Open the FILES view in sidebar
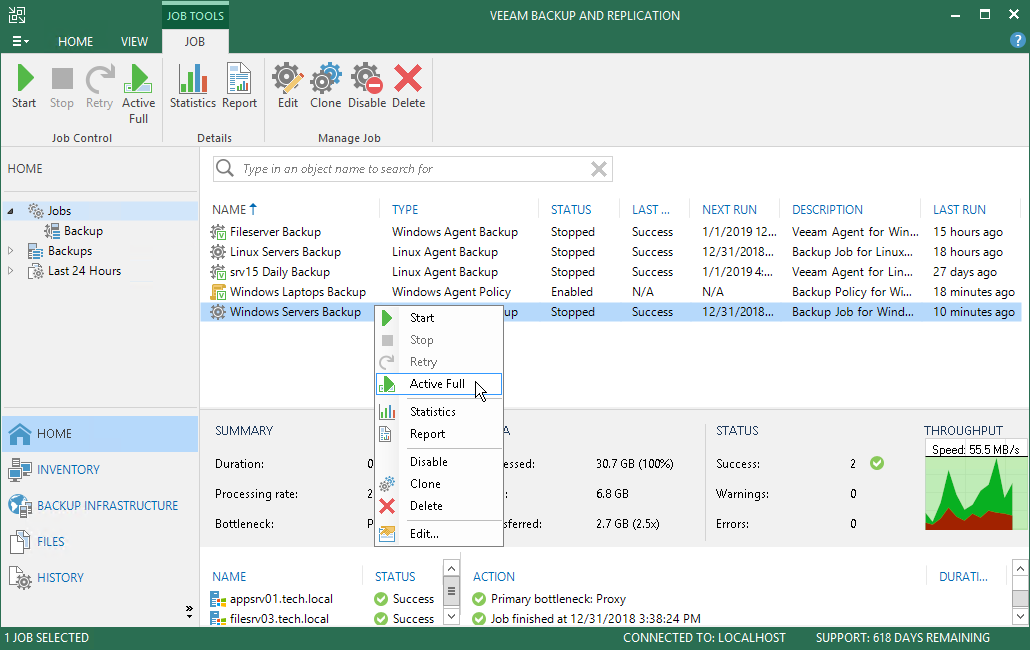1030x650 pixels. [100, 542]
